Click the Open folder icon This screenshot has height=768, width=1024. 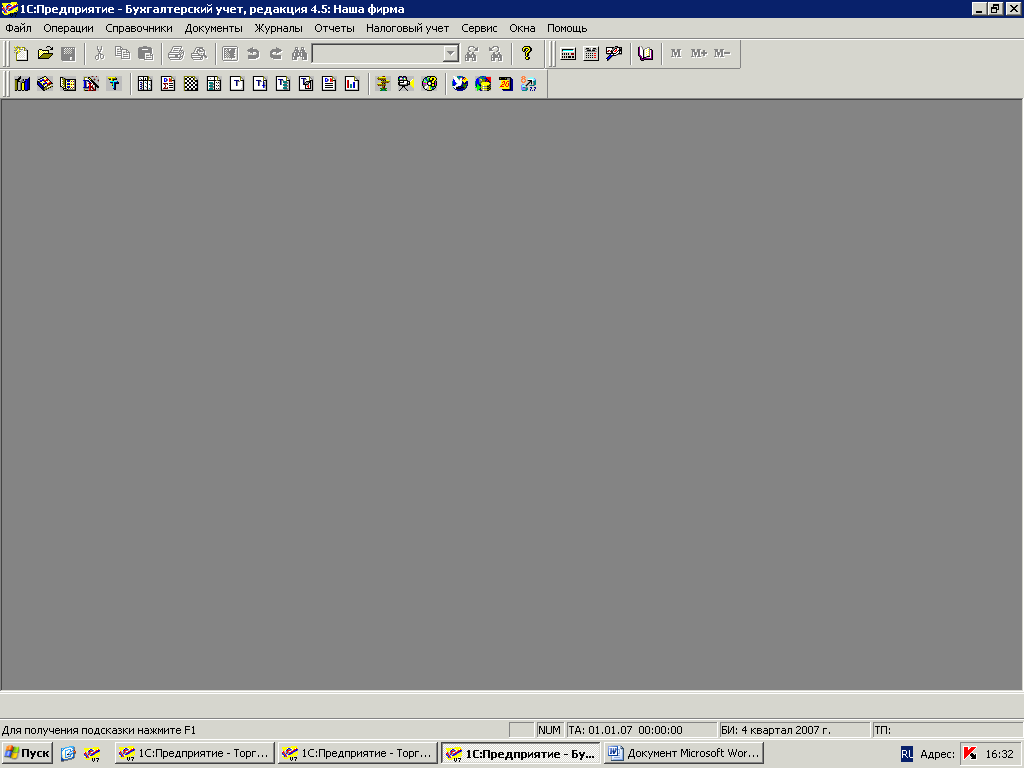pos(45,54)
